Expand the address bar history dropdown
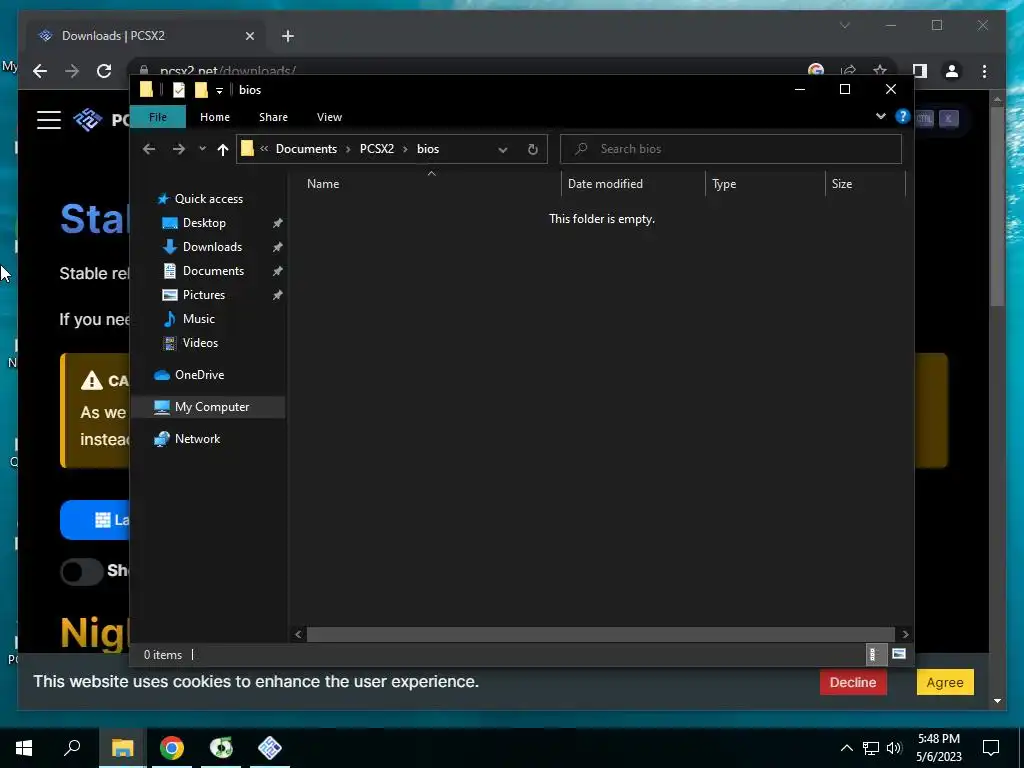Image resolution: width=1024 pixels, height=768 pixels. pyautogui.click(x=503, y=150)
